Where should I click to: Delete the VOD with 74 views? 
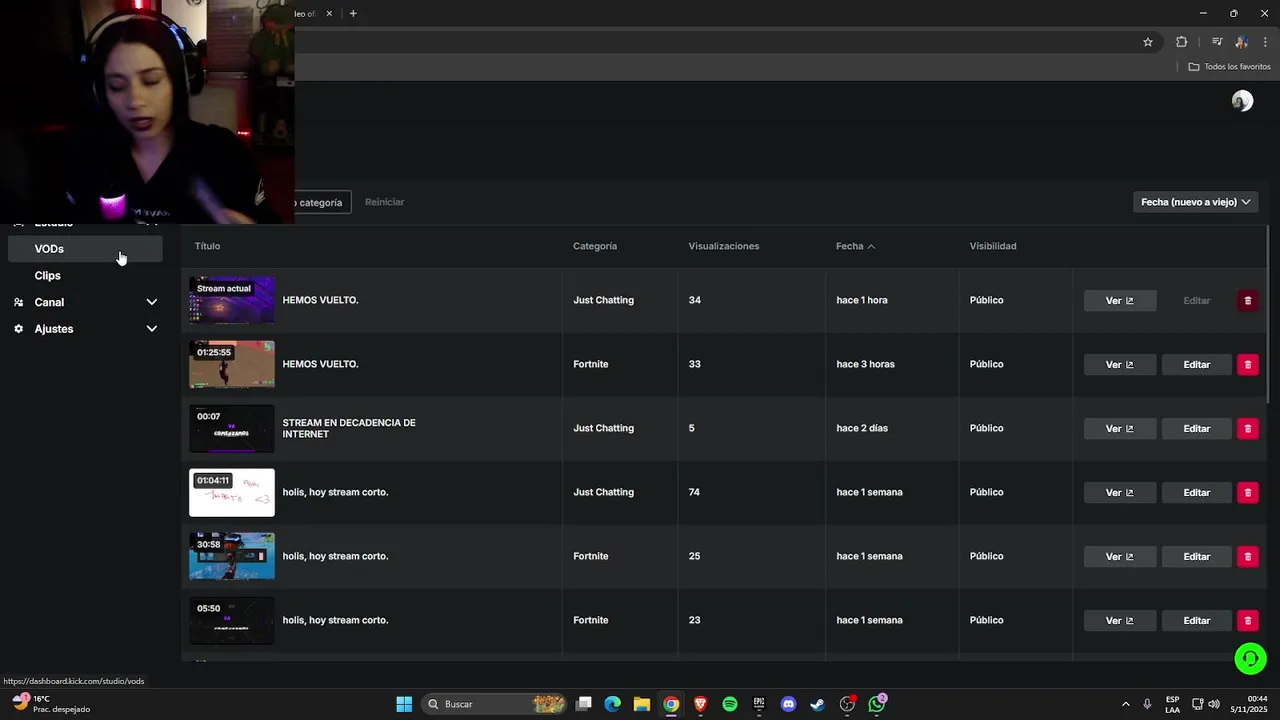pyautogui.click(x=1247, y=493)
